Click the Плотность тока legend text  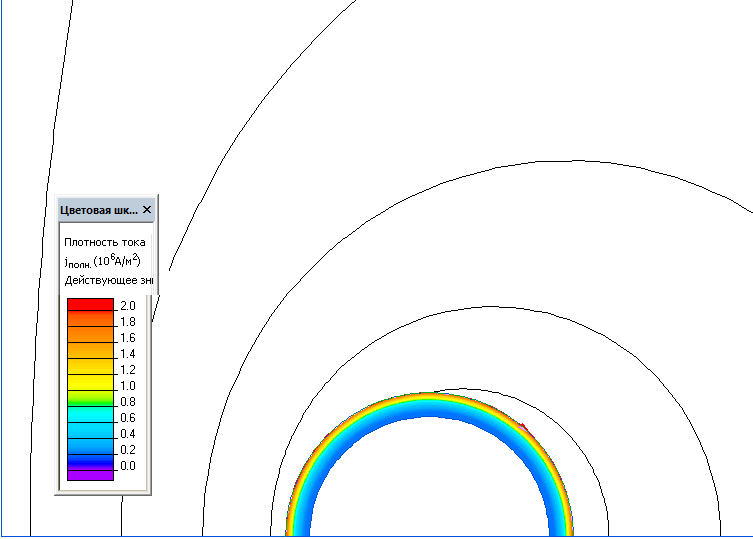tap(104, 242)
